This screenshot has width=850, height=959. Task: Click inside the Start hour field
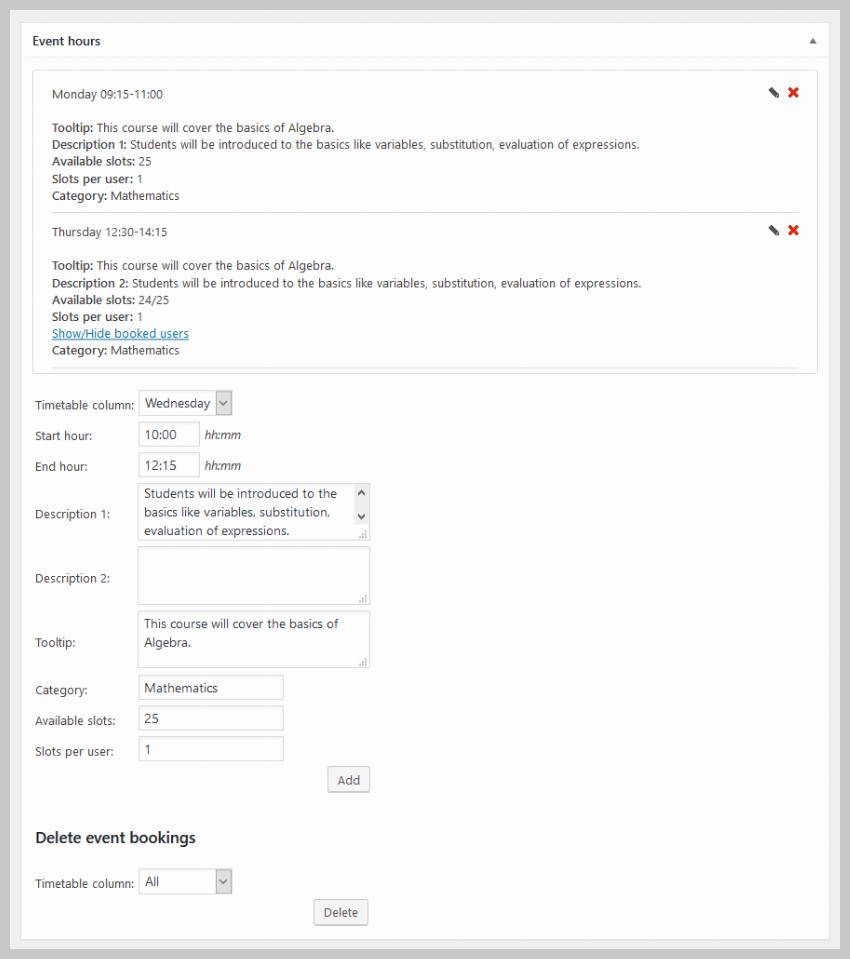[x=168, y=434]
